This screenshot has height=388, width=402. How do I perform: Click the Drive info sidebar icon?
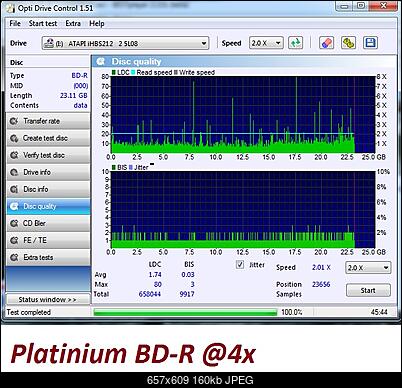14,172
